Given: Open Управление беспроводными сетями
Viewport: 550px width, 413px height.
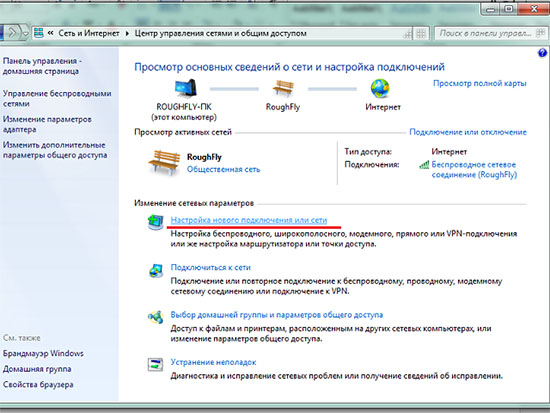Looking at the screenshot, I should (57, 99).
